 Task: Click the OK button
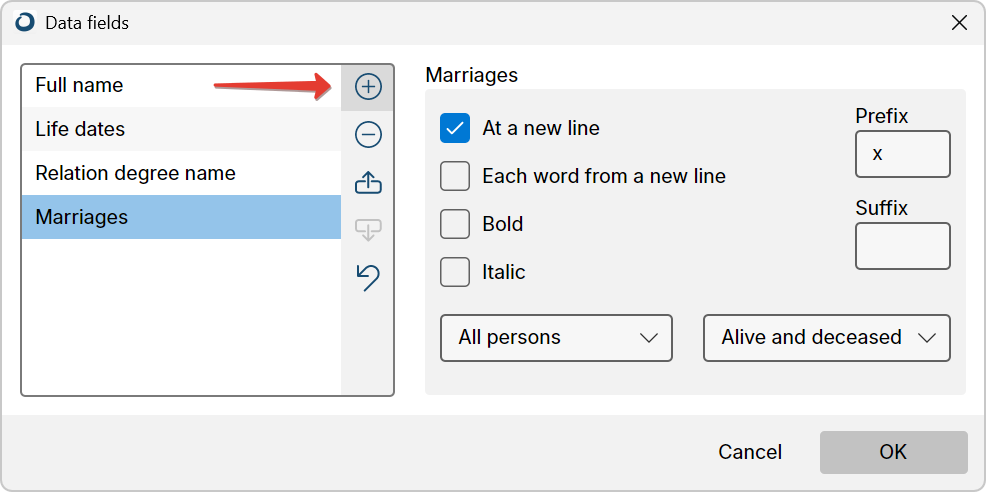pos(893,452)
